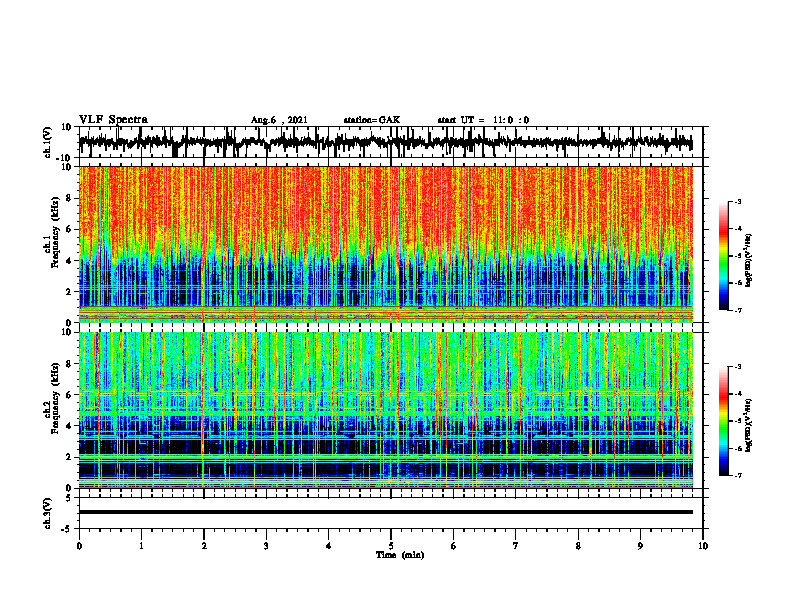Click time axis tick label "5"

391,546
